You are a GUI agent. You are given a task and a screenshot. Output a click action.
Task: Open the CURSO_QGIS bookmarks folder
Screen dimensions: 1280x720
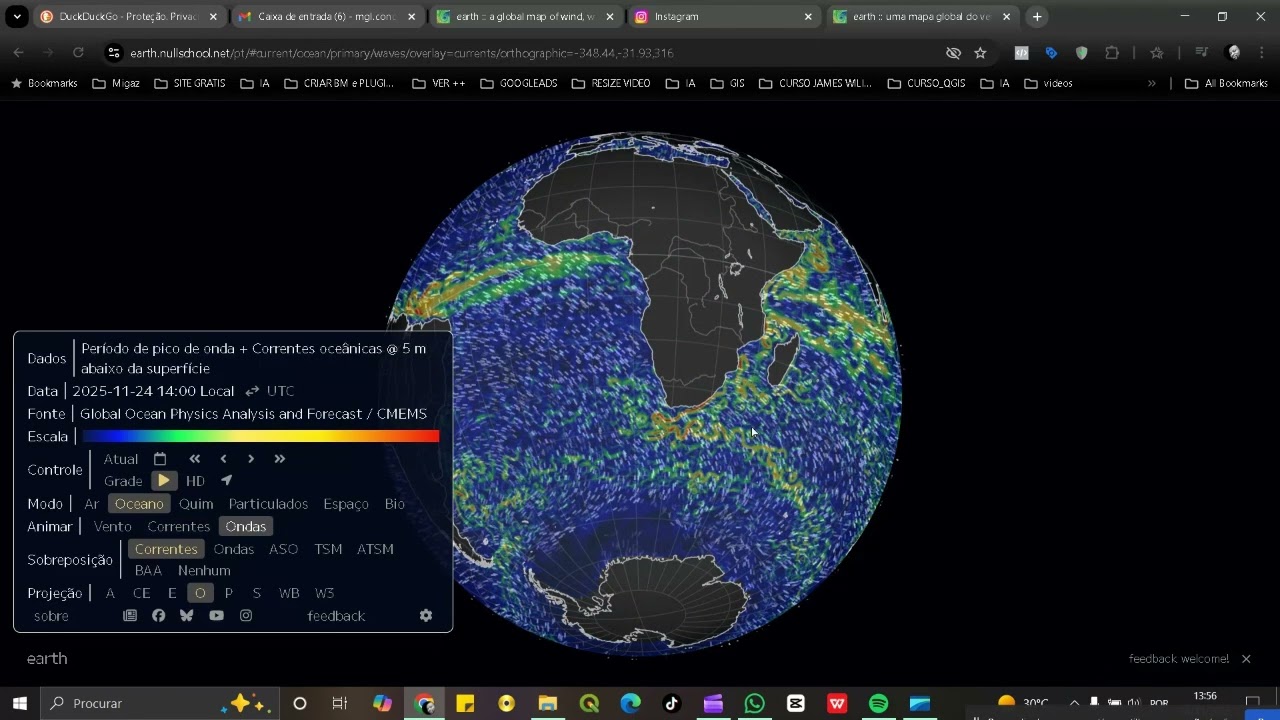pyautogui.click(x=926, y=84)
